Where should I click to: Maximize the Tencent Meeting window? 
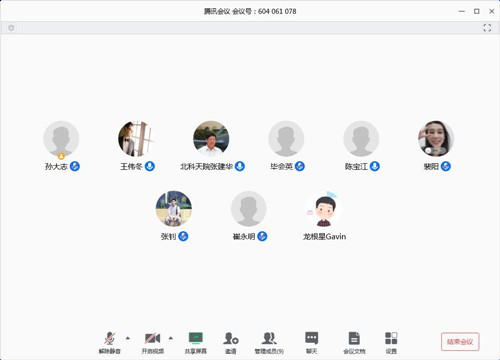pyautogui.click(x=477, y=11)
